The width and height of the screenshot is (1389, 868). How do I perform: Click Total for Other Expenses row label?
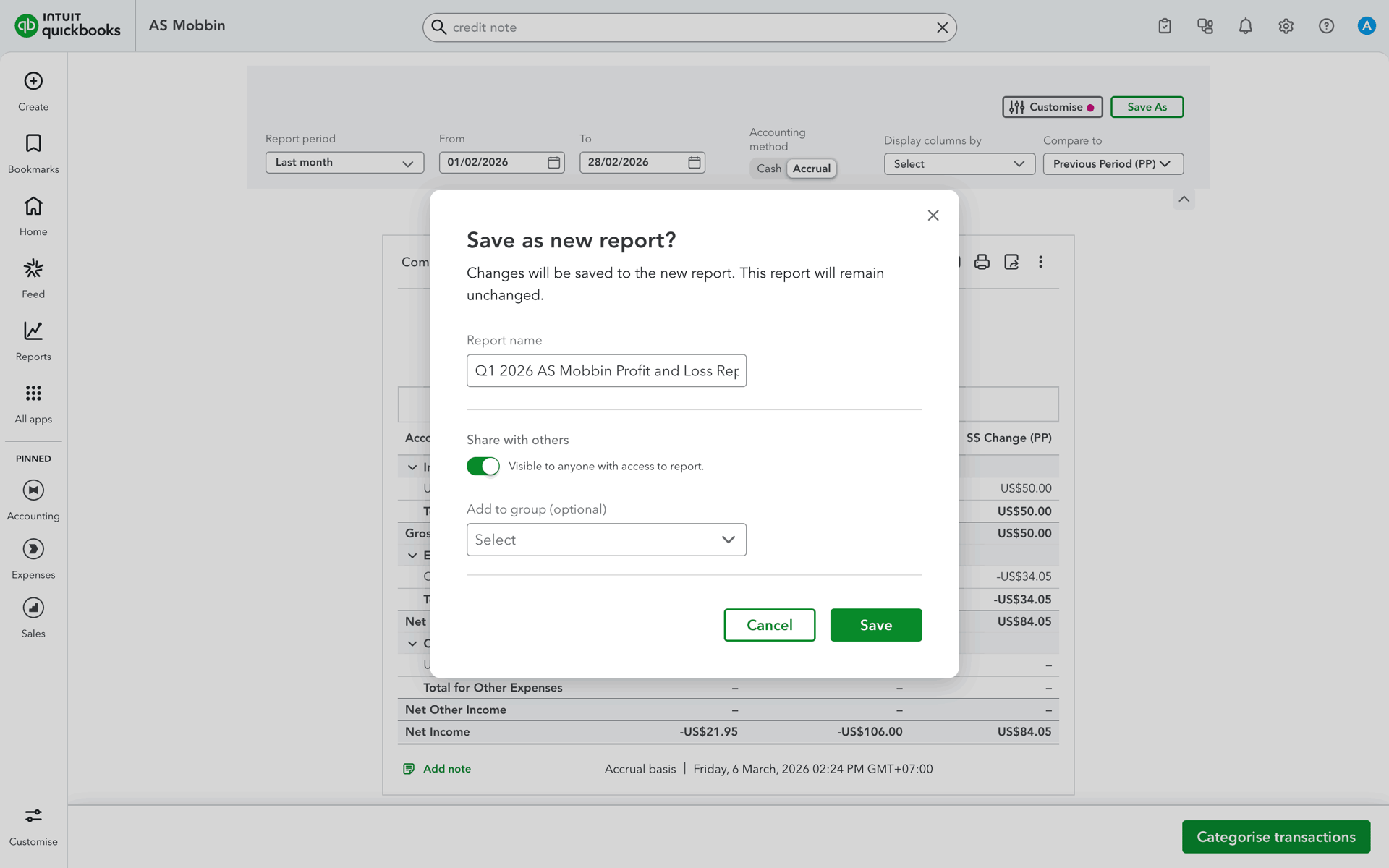tap(493, 688)
